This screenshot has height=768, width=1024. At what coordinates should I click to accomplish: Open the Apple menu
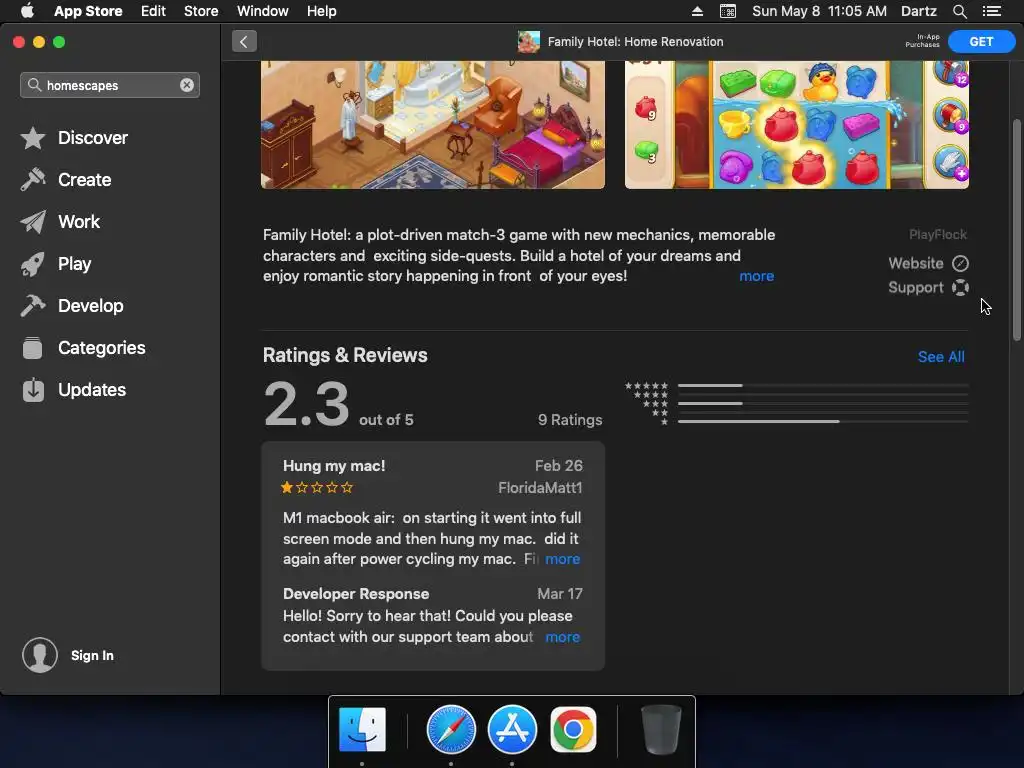click(27, 11)
